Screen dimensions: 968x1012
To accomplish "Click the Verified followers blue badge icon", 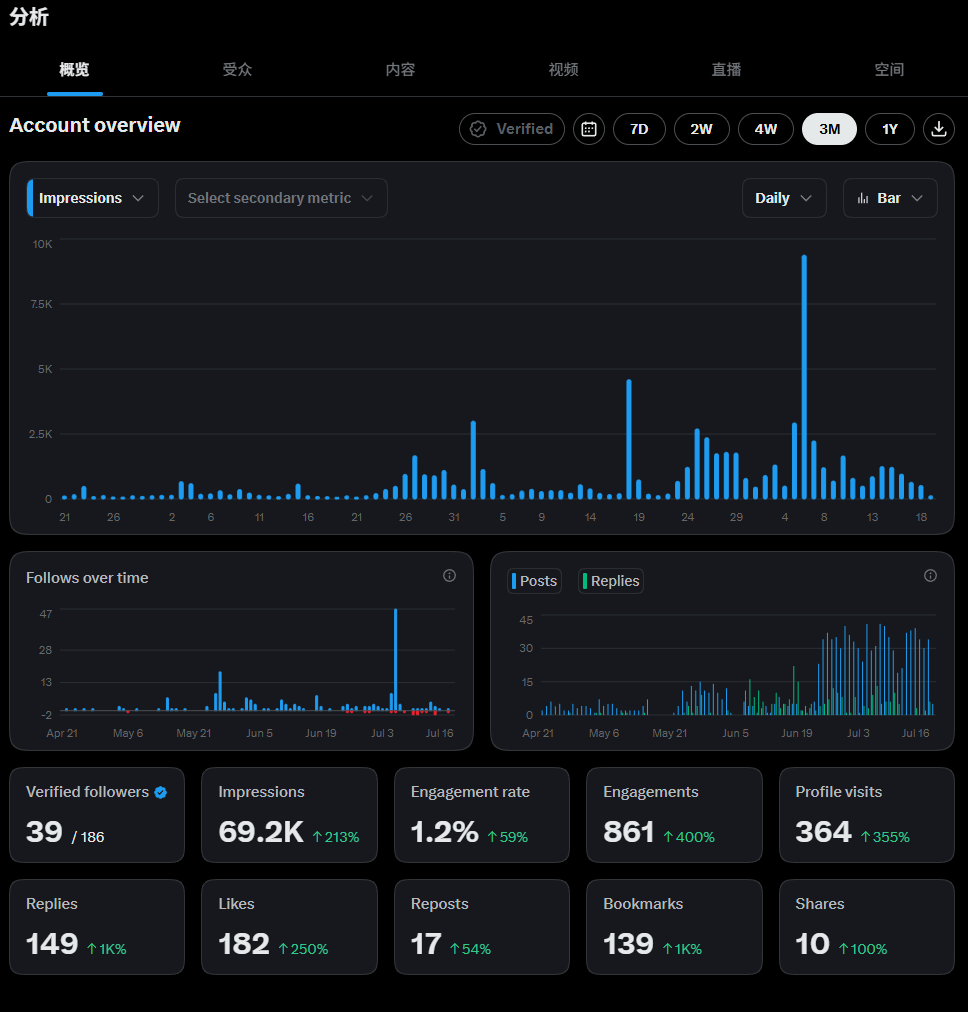I will pos(161,793).
